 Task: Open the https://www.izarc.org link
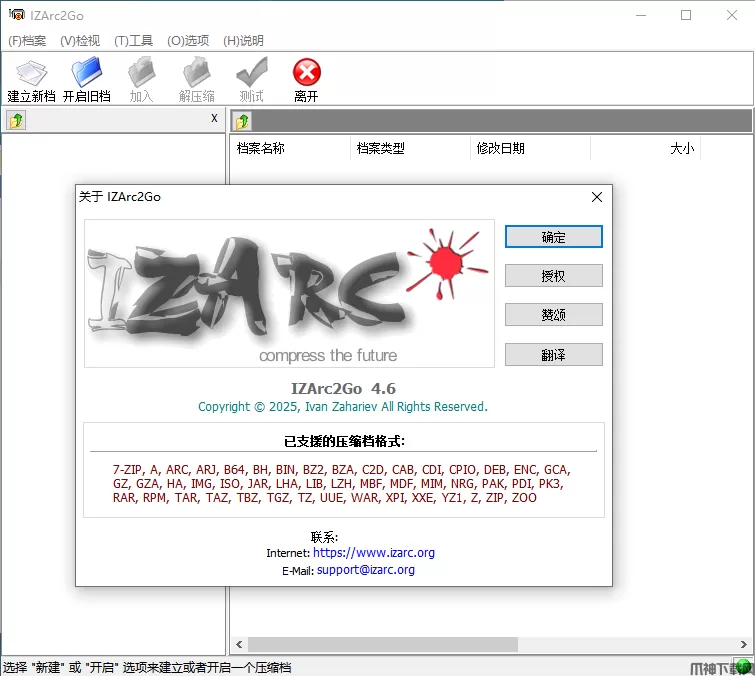pos(374,553)
